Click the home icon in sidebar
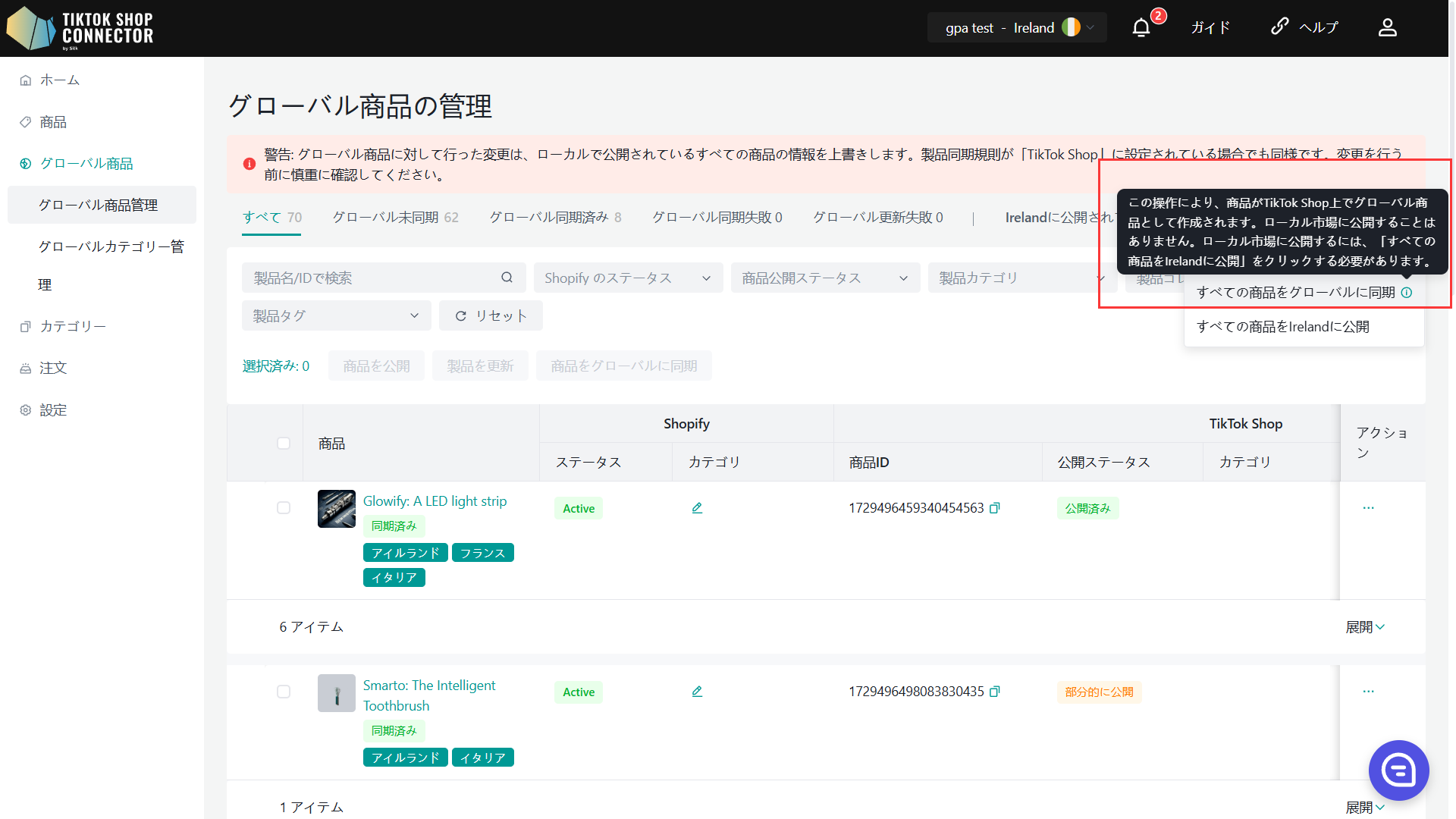The image size is (1456, 819). tap(26, 80)
